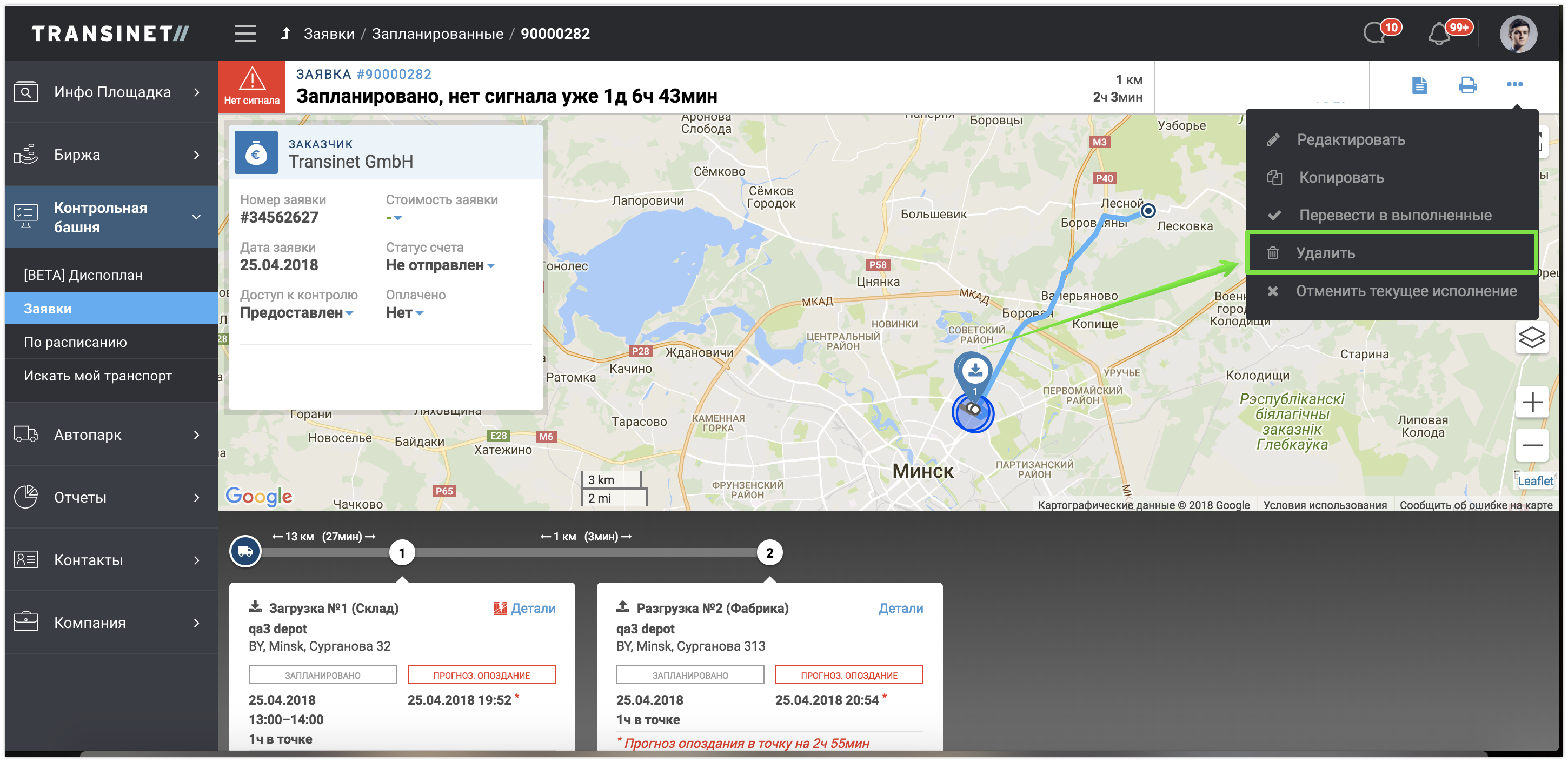Choose 'Редактировать' from the actions menu
Image resolution: width=1568 pixels, height=762 pixels.
point(1350,140)
